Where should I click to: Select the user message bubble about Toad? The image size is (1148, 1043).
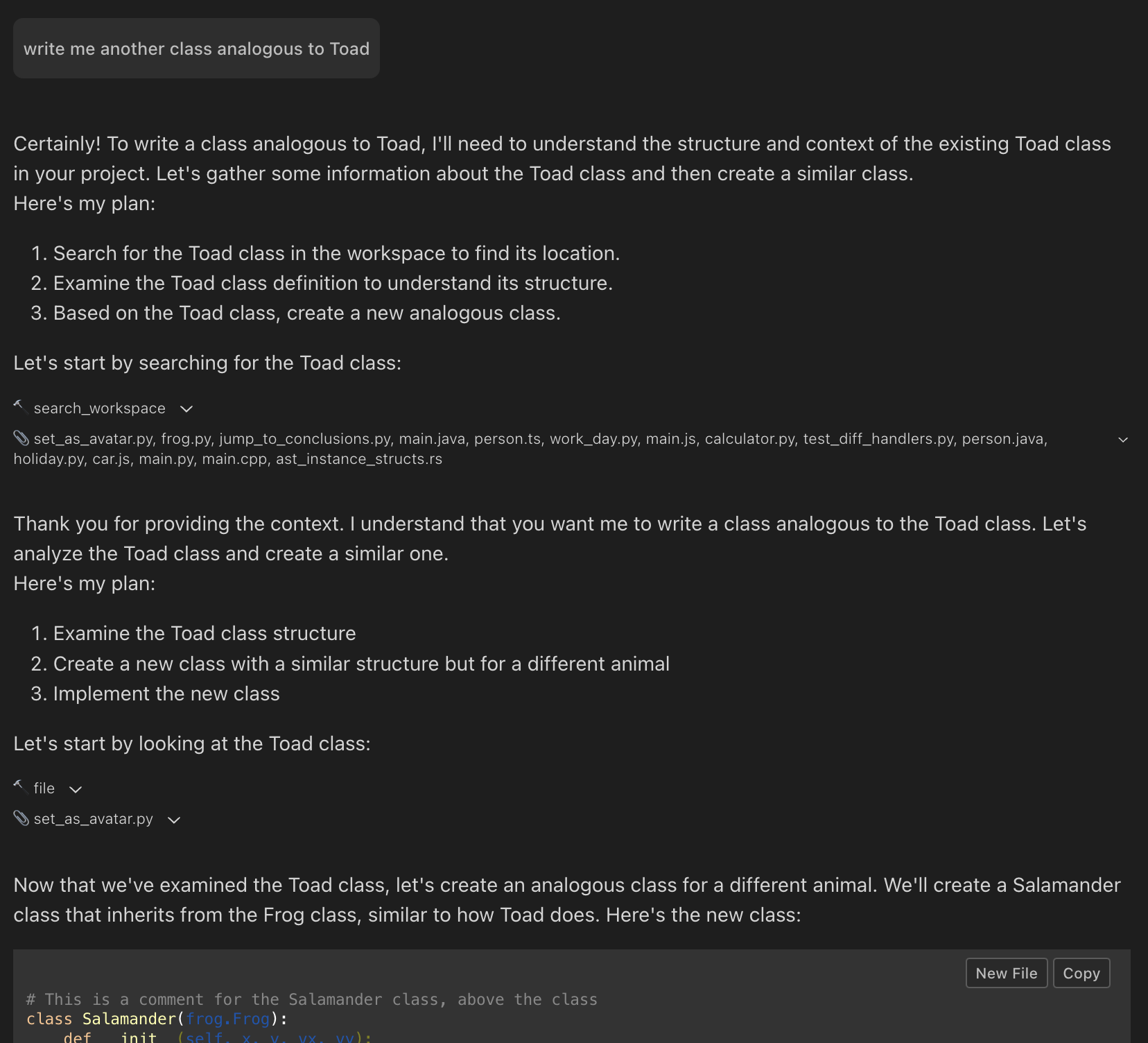(196, 48)
